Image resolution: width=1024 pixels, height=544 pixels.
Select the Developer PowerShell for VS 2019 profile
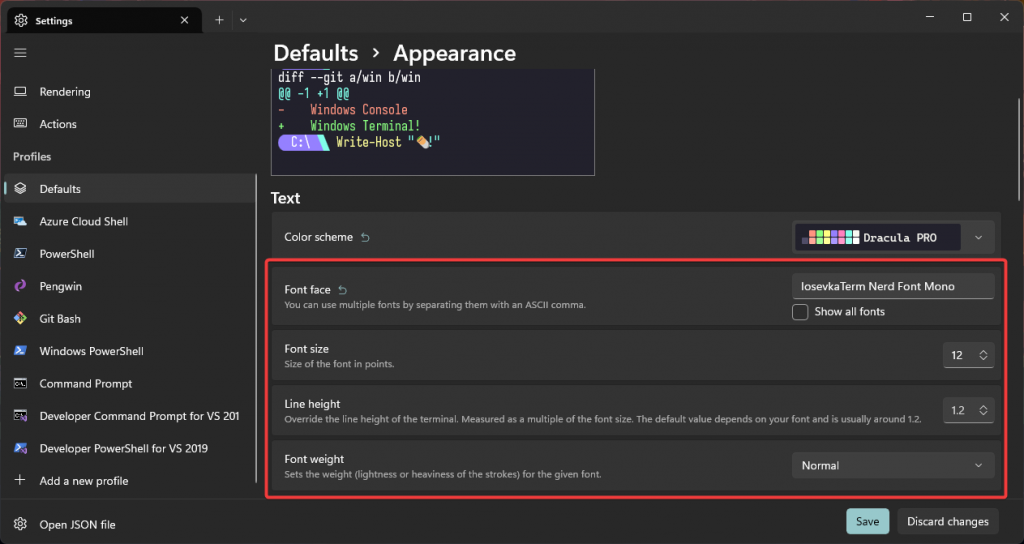tap(129, 448)
